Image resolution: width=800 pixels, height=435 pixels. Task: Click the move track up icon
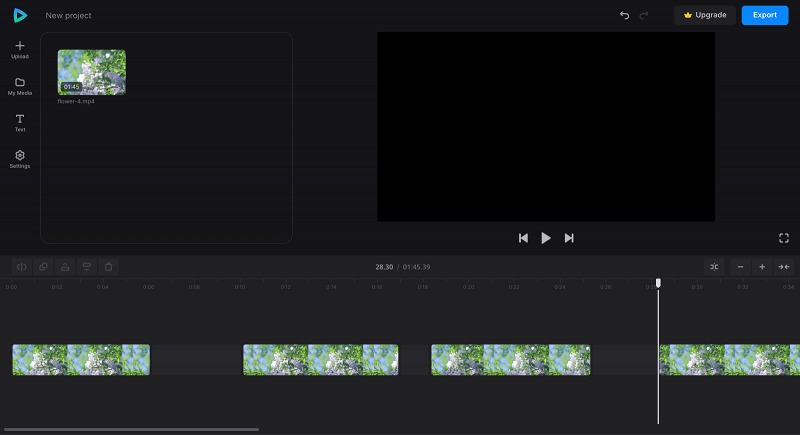click(x=65, y=267)
